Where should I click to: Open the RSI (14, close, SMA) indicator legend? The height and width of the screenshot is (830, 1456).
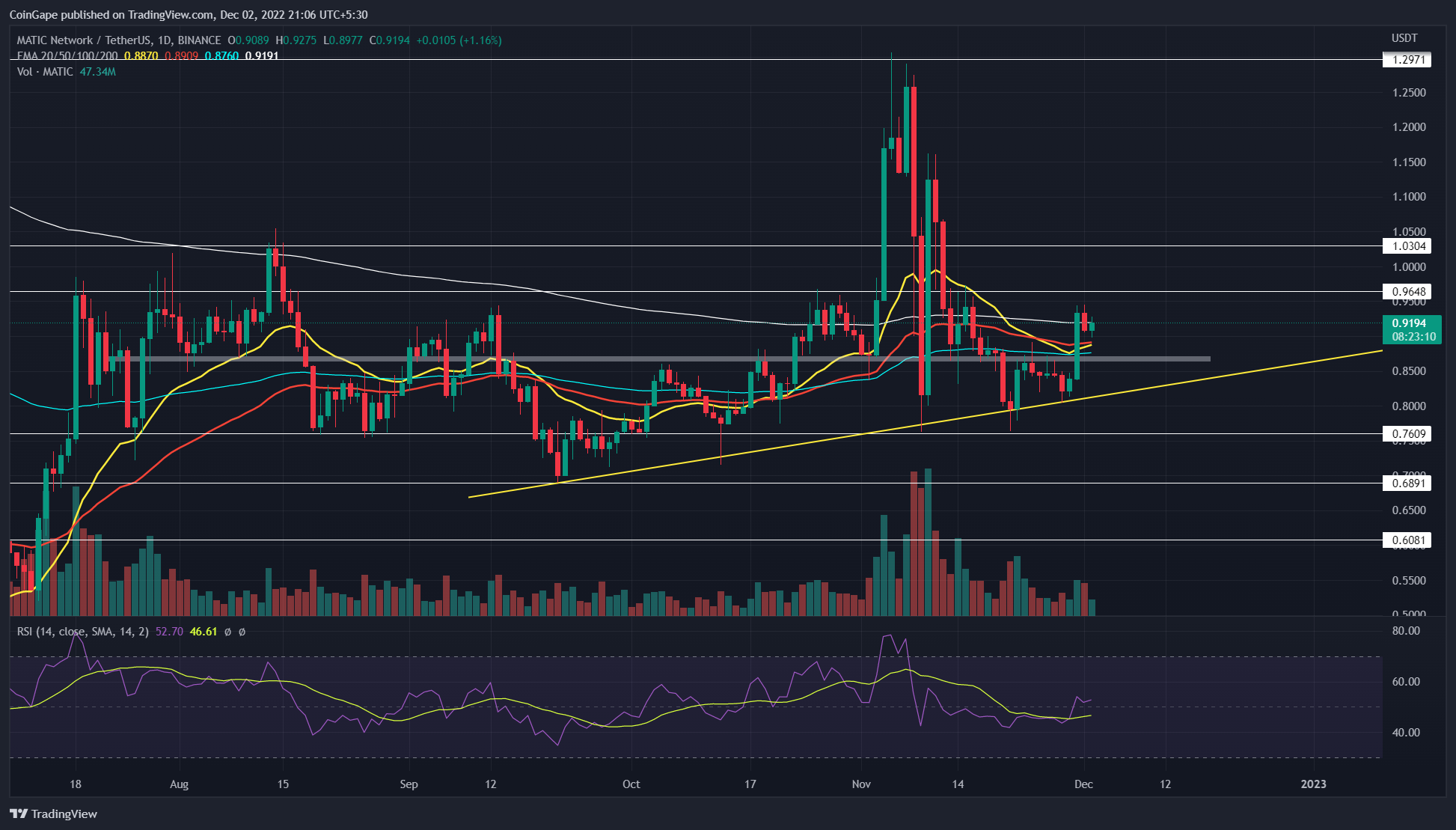[x=82, y=632]
